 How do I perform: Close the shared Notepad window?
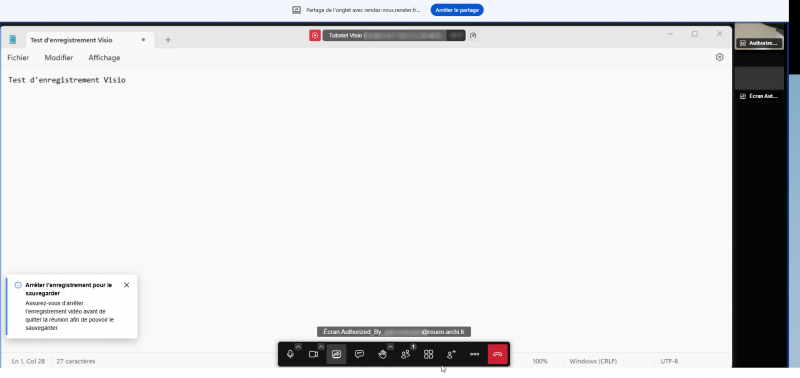pos(719,34)
